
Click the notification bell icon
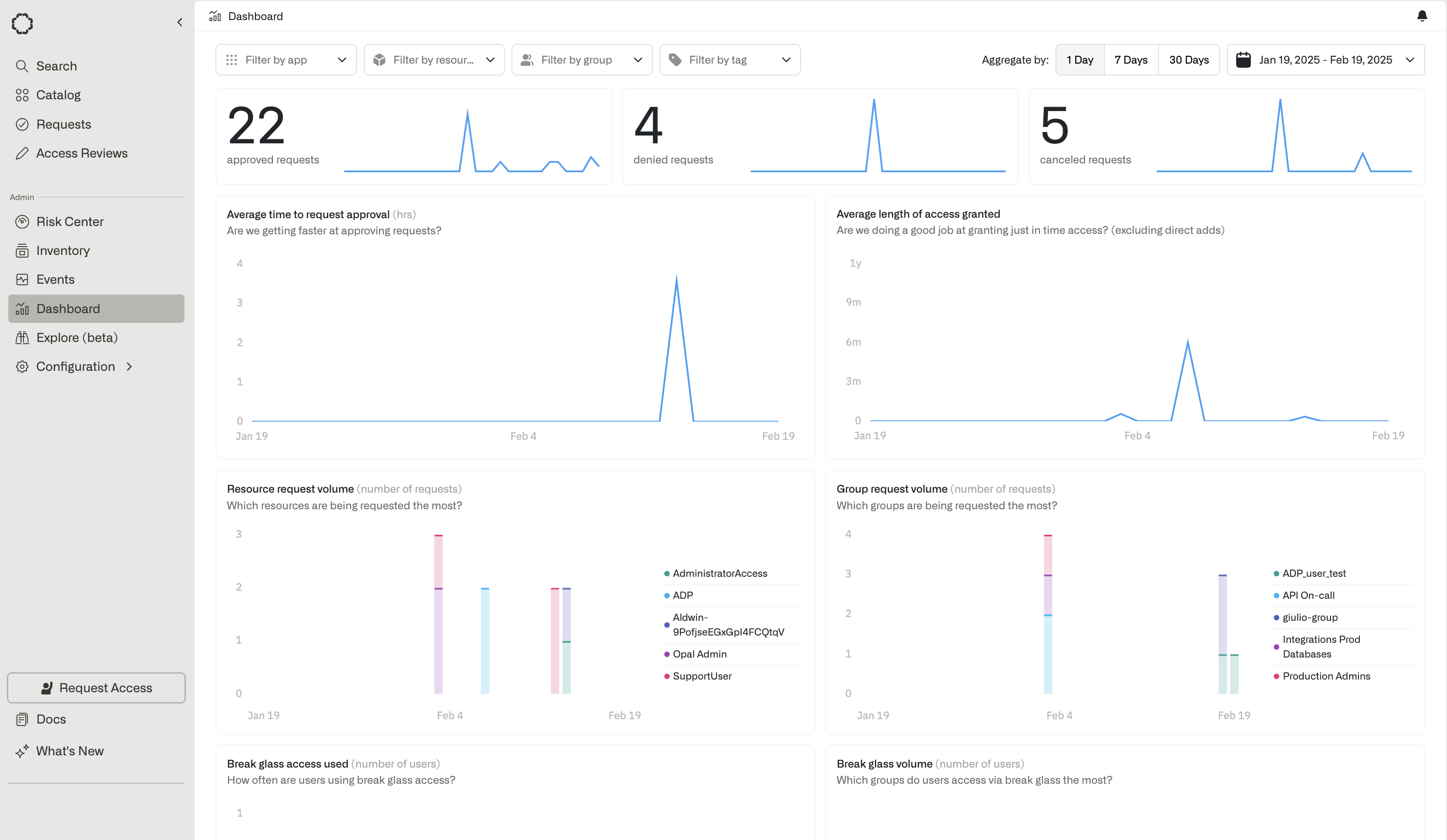pyautogui.click(x=1422, y=16)
